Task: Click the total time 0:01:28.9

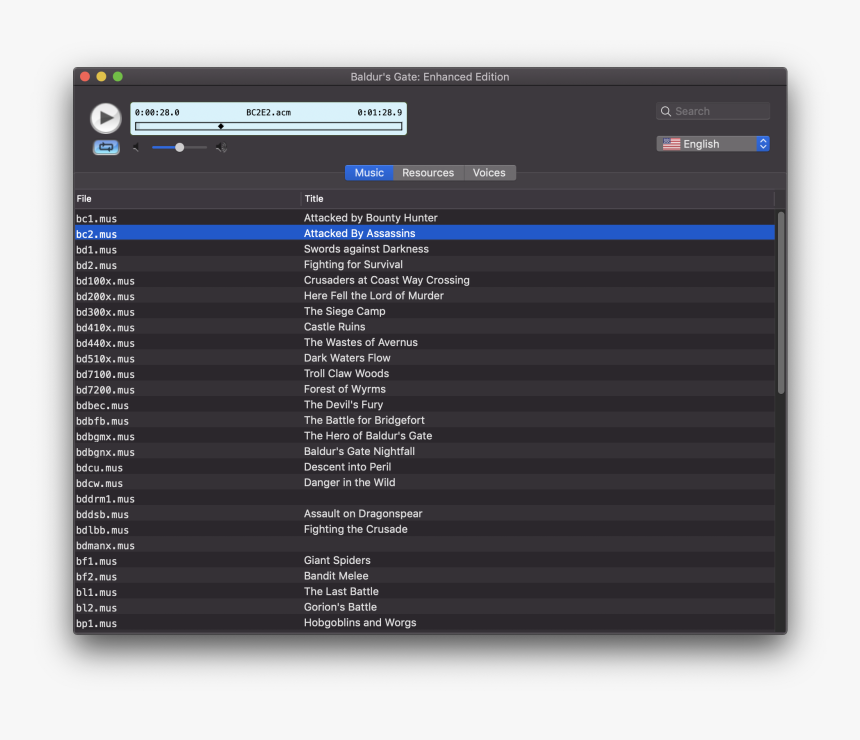Action: 380,112
